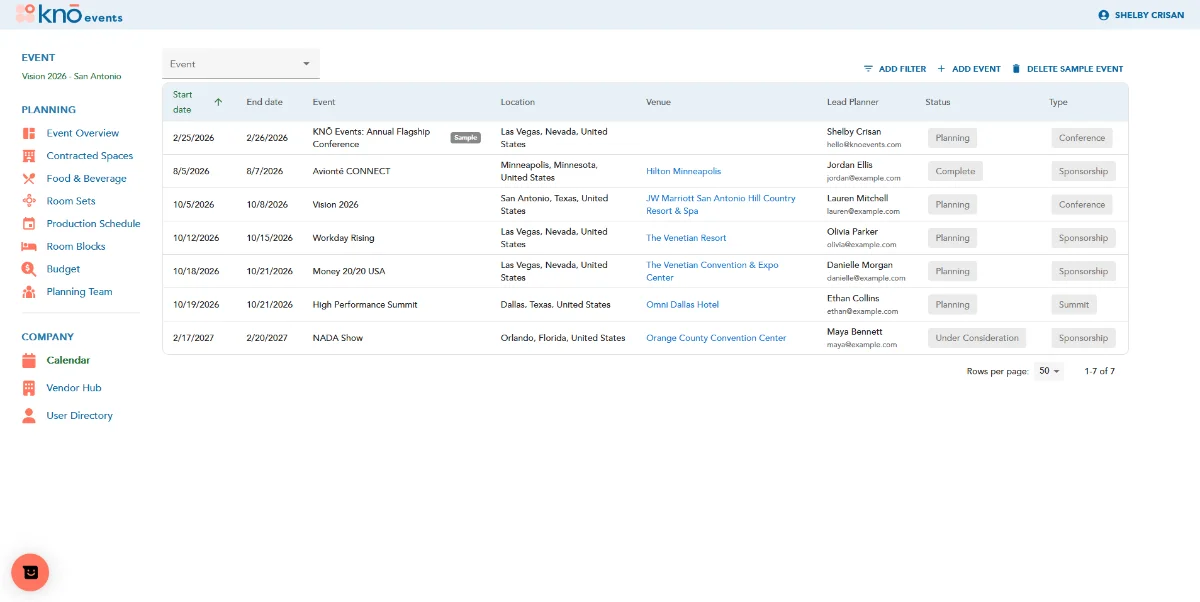
Task: Open Orange County Convention Center link
Action: click(716, 338)
